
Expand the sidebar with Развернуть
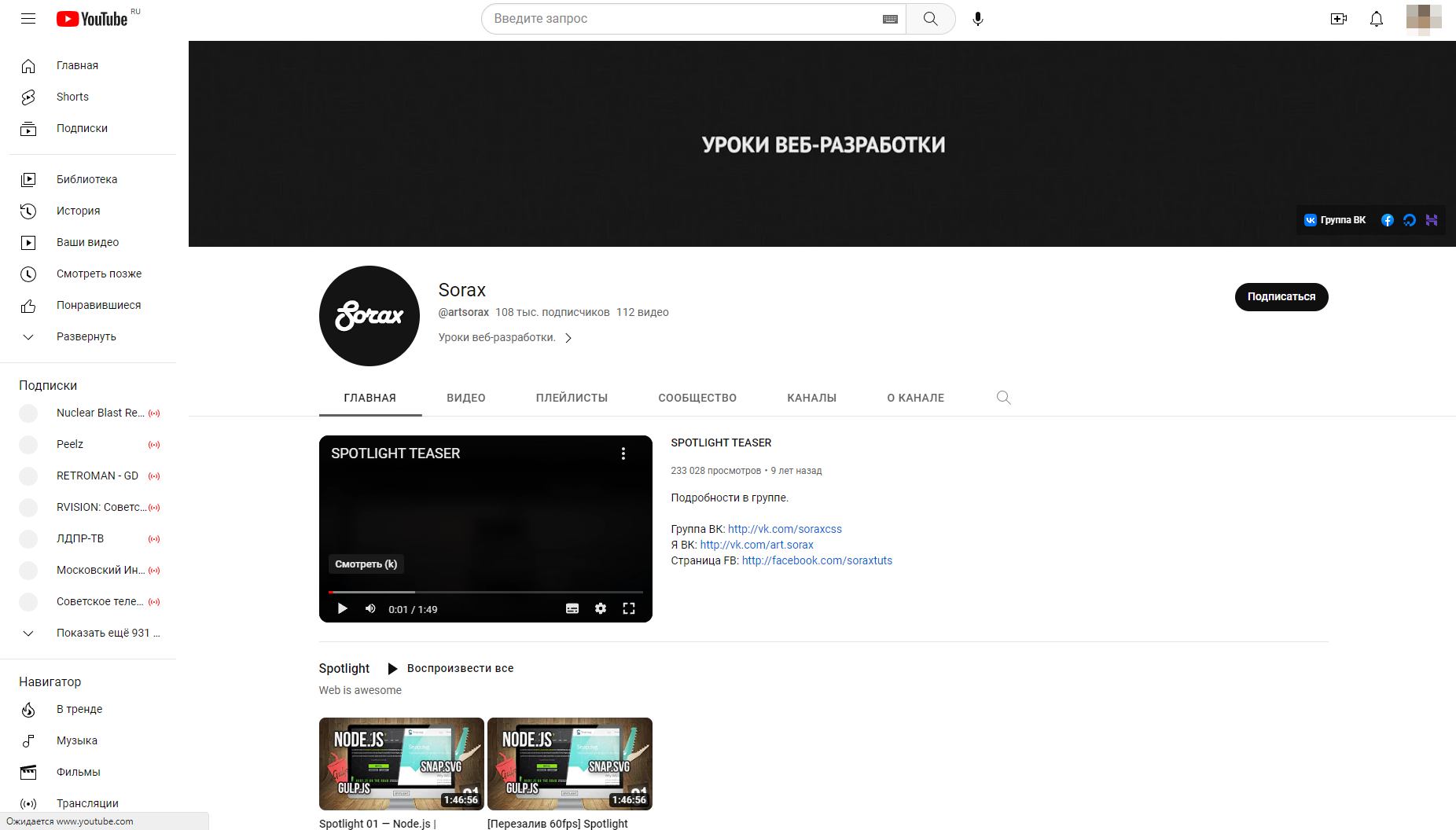tap(88, 336)
